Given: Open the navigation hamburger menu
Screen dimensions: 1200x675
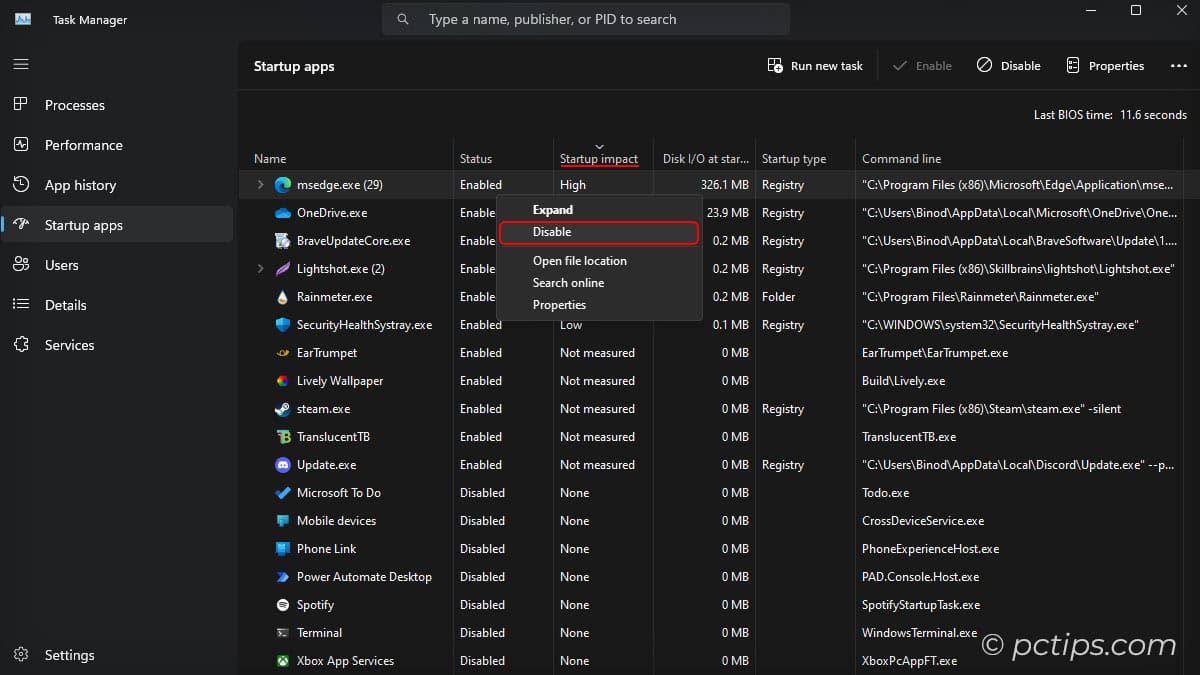Looking at the screenshot, I should 21,64.
